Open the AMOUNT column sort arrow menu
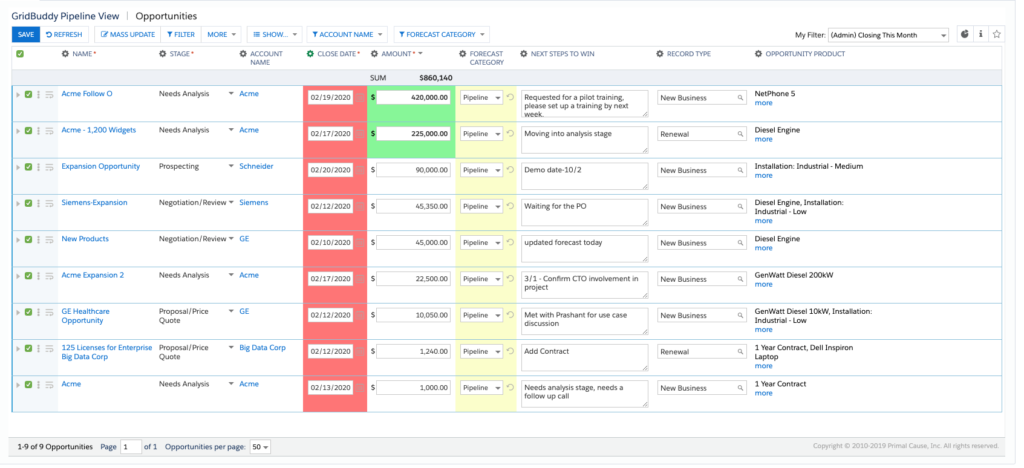1024x468 pixels. [421, 54]
